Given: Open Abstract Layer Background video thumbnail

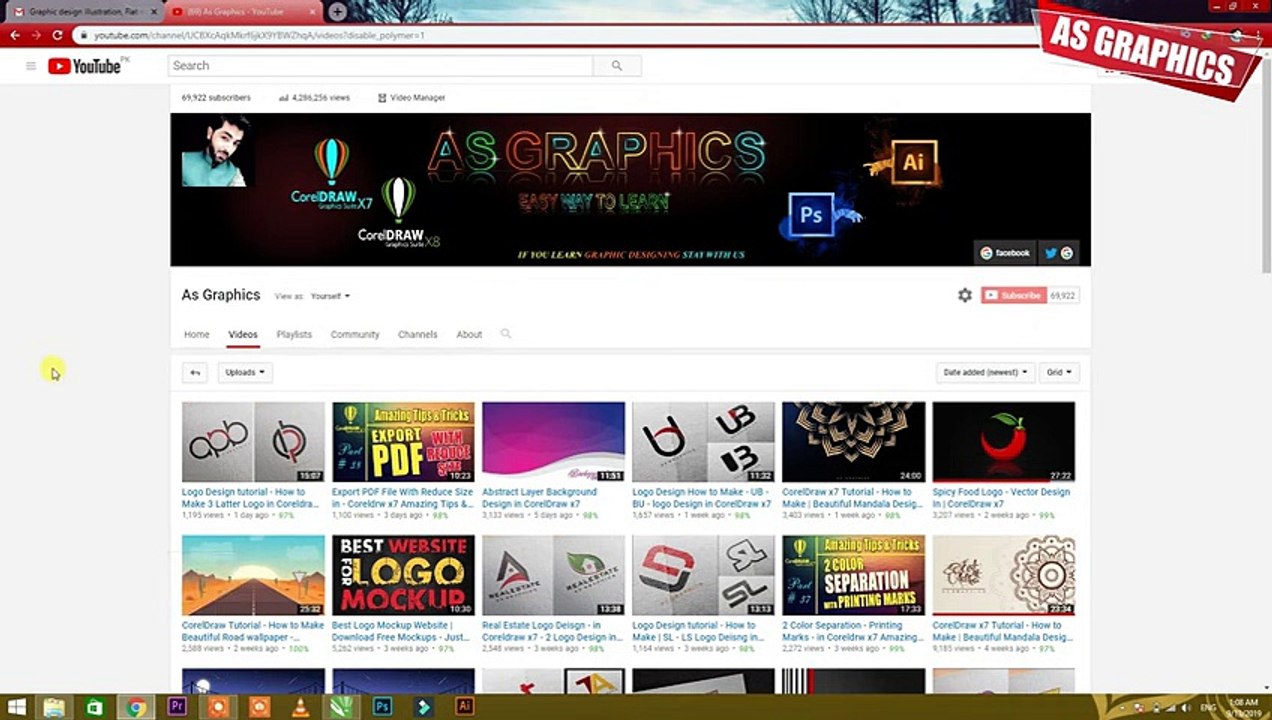Looking at the screenshot, I should click(x=553, y=442).
